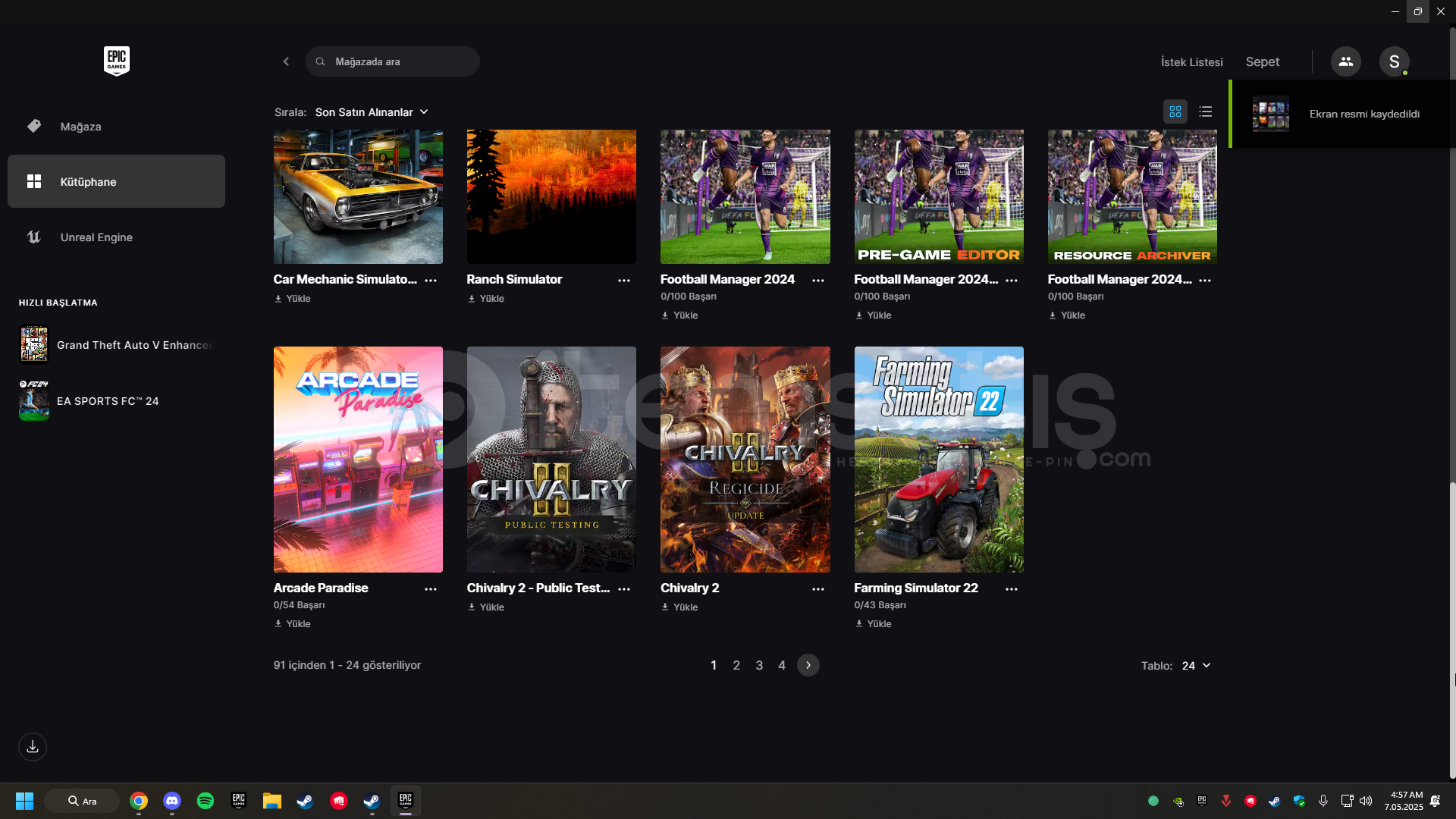Open the downloads icon in sidebar
Screen dimensions: 1456x819
(33, 747)
